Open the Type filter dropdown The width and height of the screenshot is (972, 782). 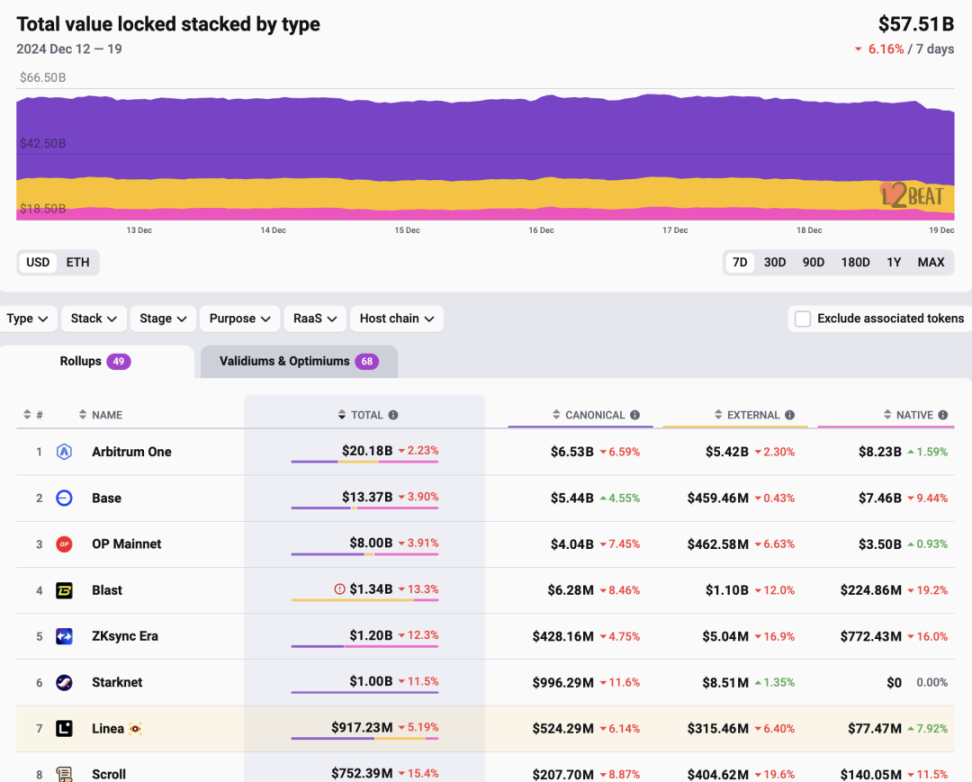27,319
